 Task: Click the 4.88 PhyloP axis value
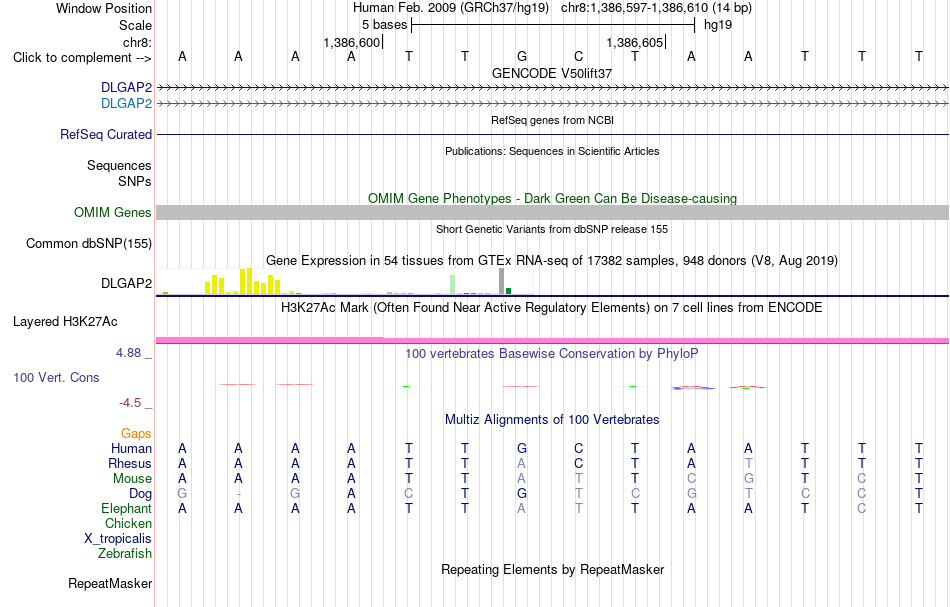[128, 353]
